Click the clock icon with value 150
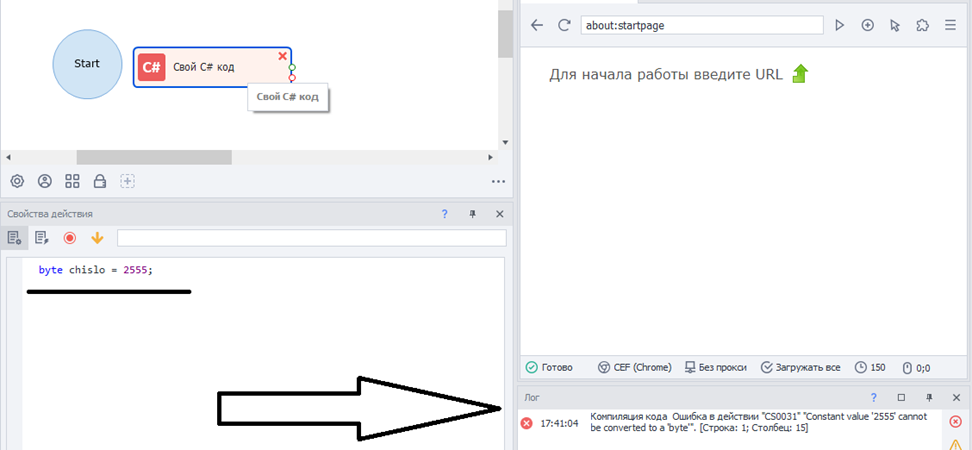Viewport: 972px width, 450px height. click(870, 367)
